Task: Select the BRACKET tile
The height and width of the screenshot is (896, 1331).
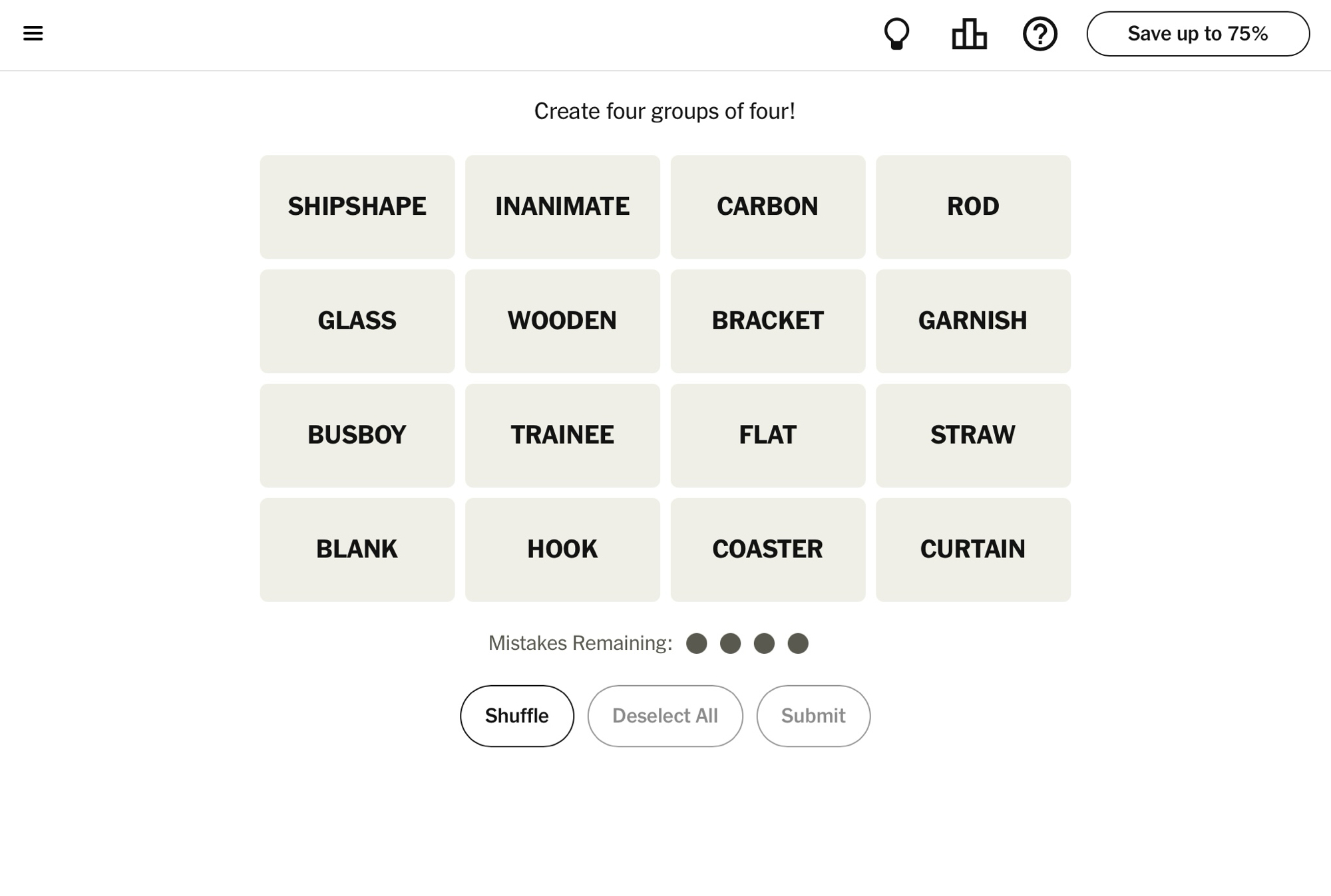Action: 767,321
